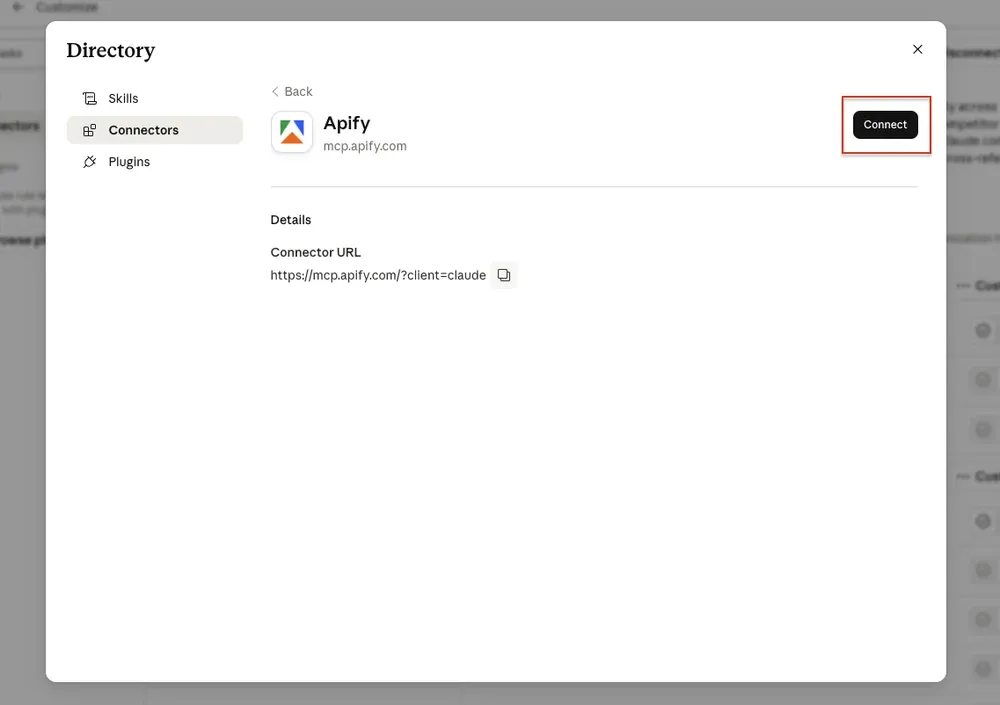The image size is (1000, 705).
Task: Click the Back chevron arrow
Action: (275, 91)
